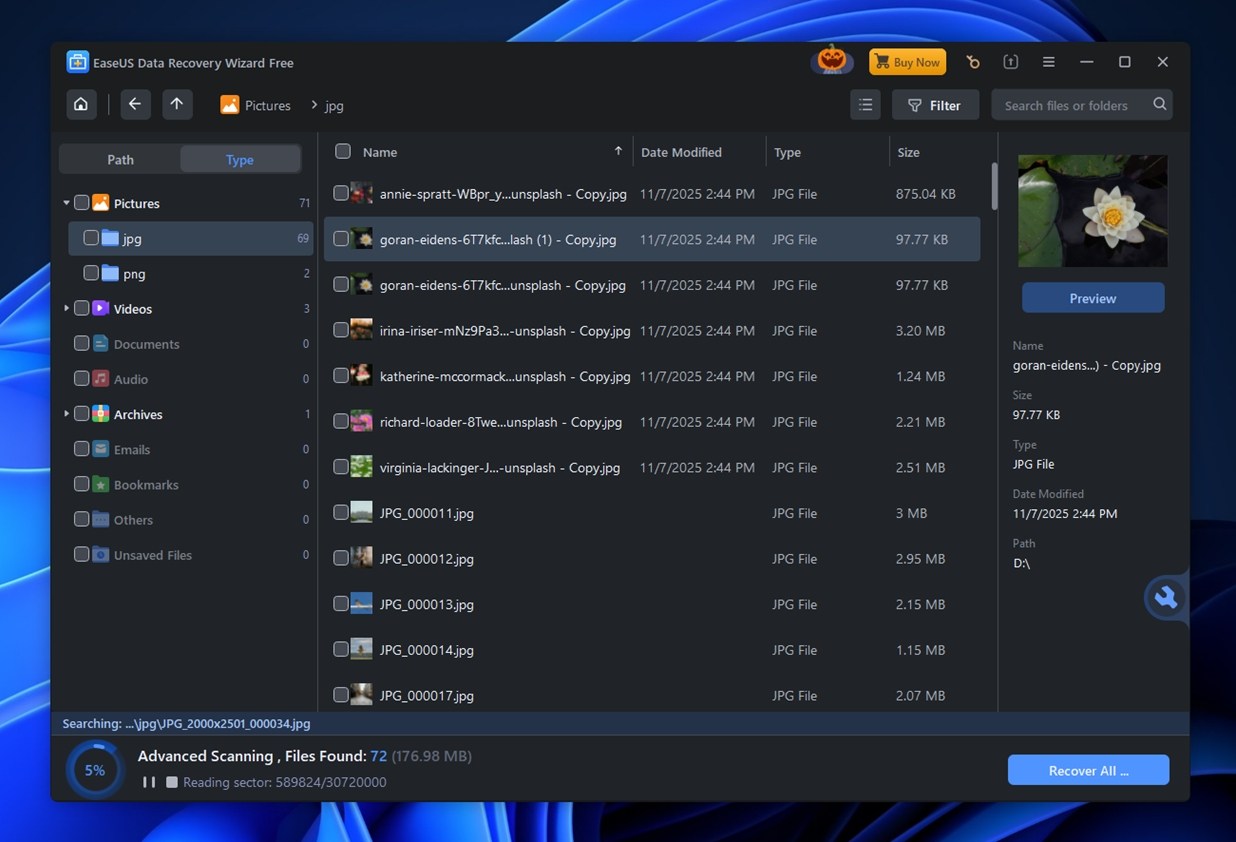Select the jpg folder checkbox in sidebar

click(90, 238)
